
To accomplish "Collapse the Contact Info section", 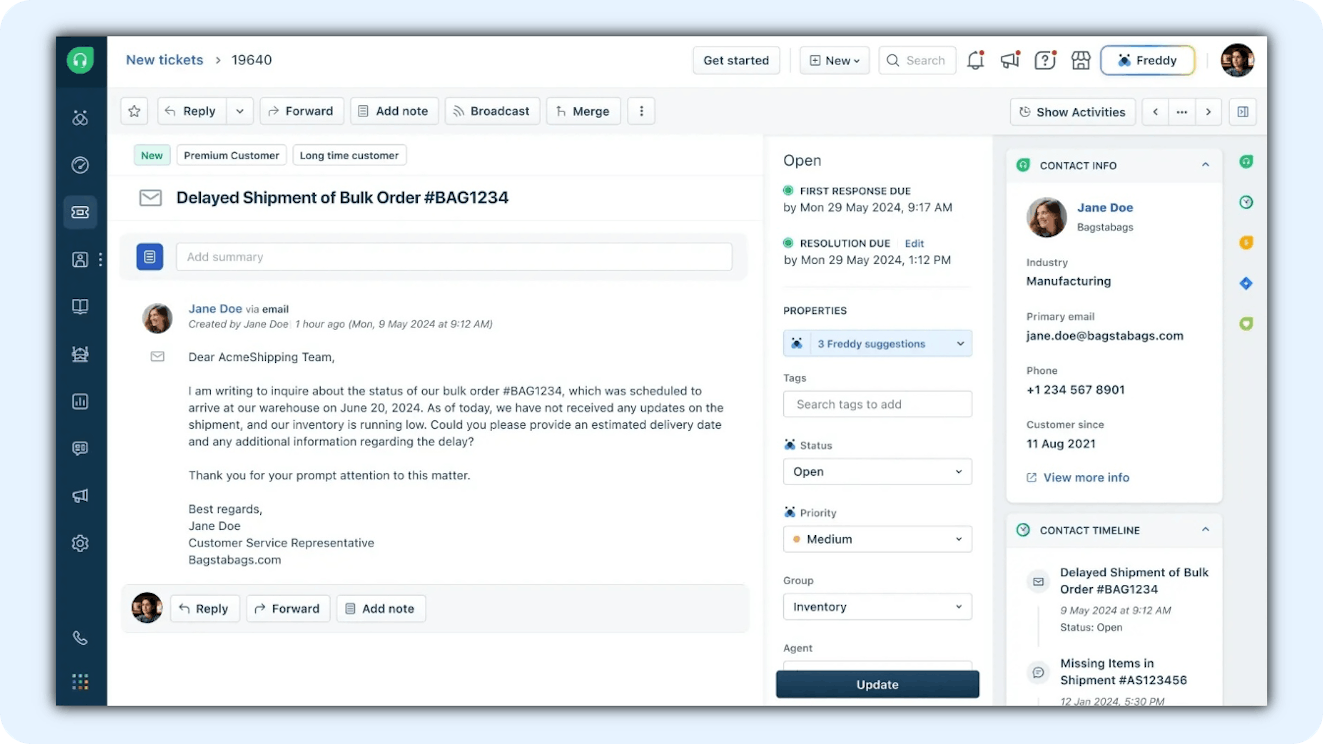I will click(x=1205, y=165).
